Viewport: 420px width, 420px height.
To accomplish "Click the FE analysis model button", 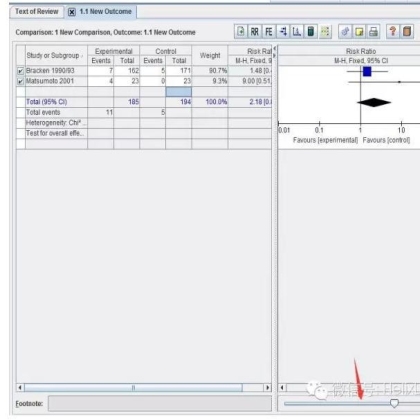I will click(269, 32).
